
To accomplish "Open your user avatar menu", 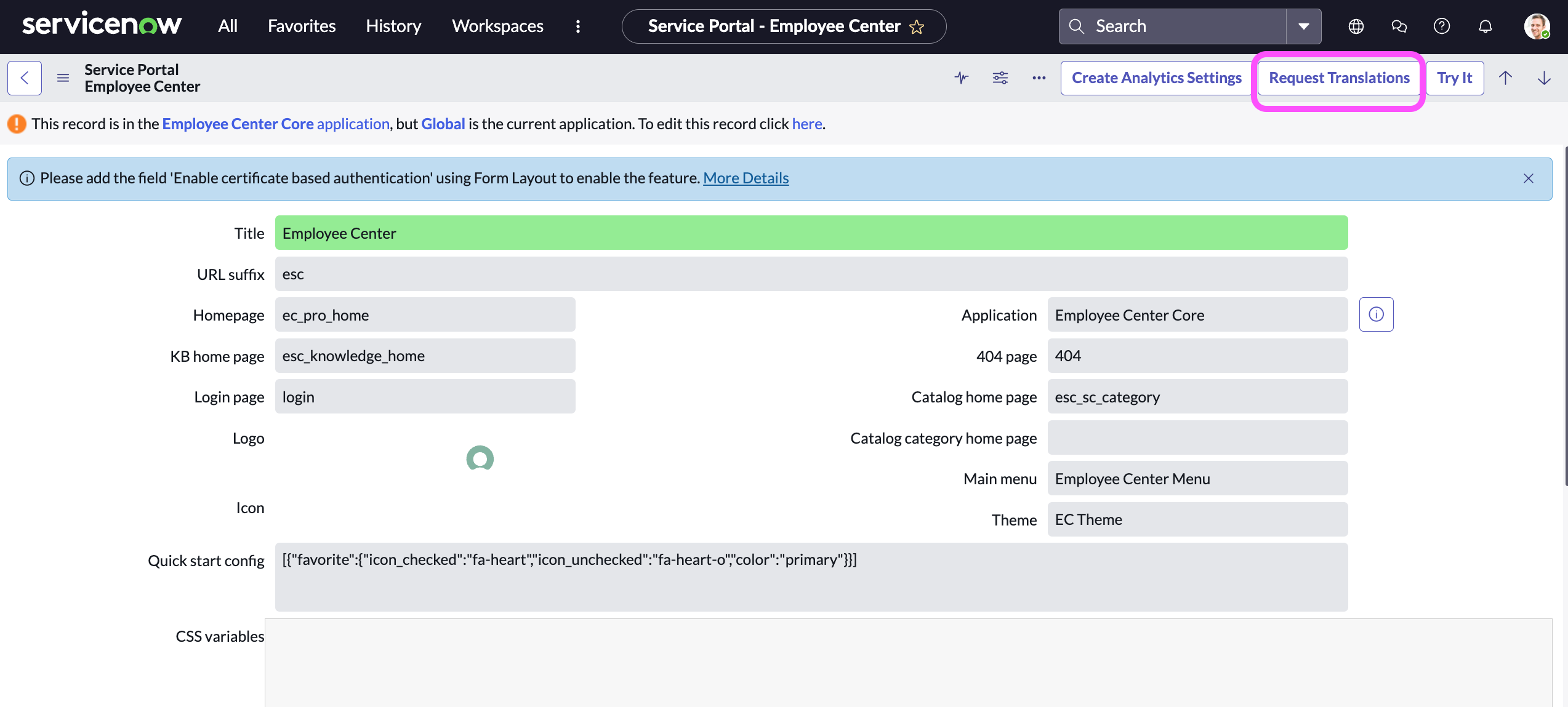I will pos(1537,26).
